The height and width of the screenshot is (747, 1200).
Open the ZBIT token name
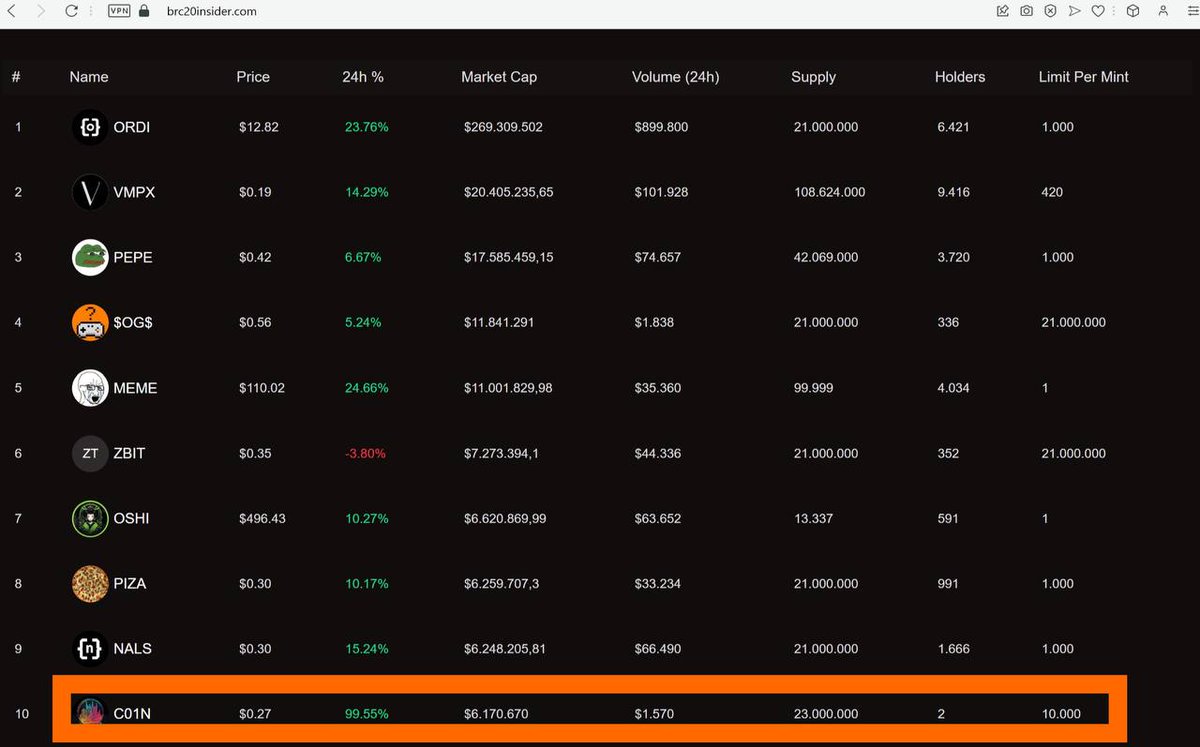coord(129,453)
